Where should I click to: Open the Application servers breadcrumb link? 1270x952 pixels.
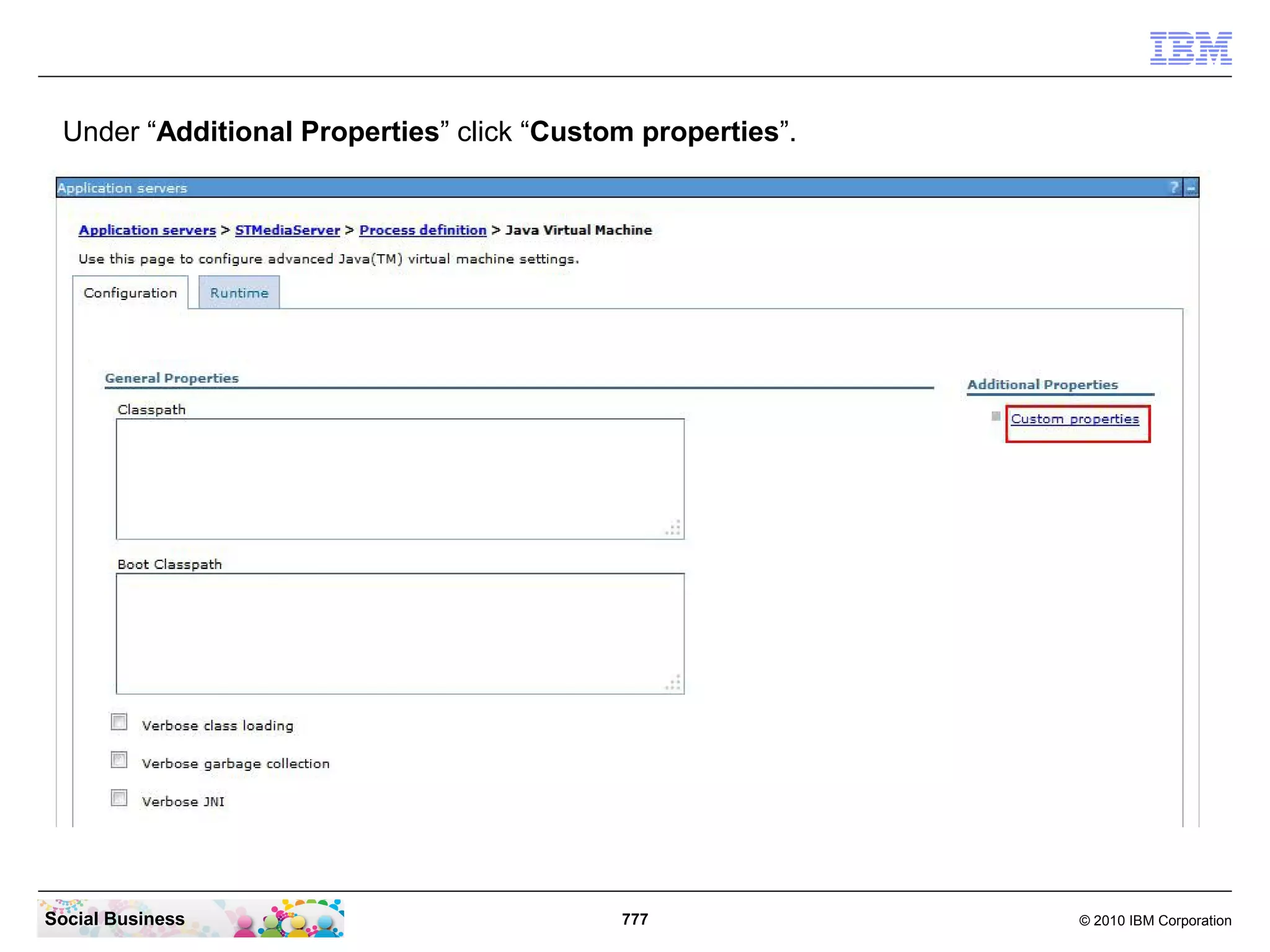click(147, 231)
